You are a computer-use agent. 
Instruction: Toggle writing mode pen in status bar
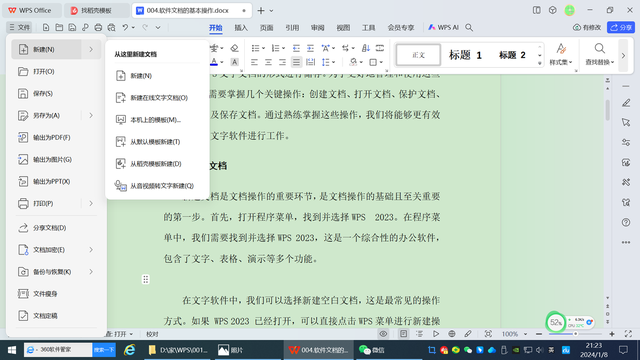click(x=468, y=334)
